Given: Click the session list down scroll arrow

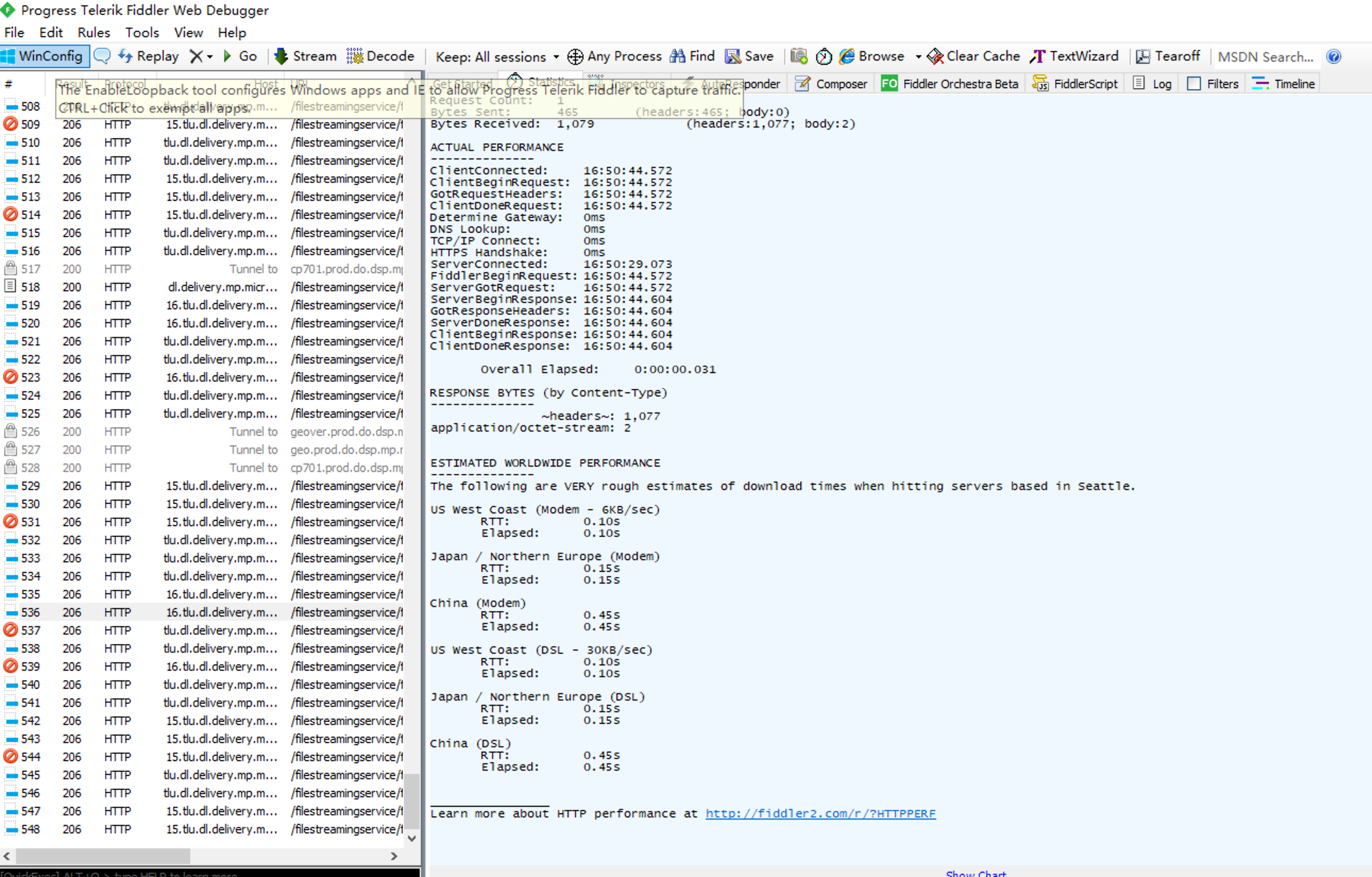Looking at the screenshot, I should 412,838.
